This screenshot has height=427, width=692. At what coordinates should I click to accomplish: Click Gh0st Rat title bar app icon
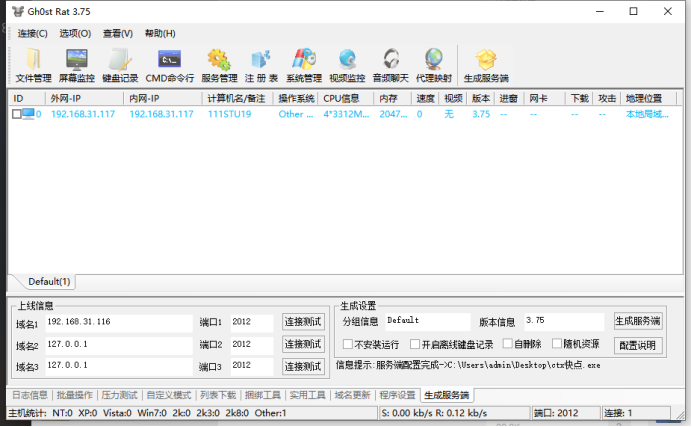pos(18,11)
